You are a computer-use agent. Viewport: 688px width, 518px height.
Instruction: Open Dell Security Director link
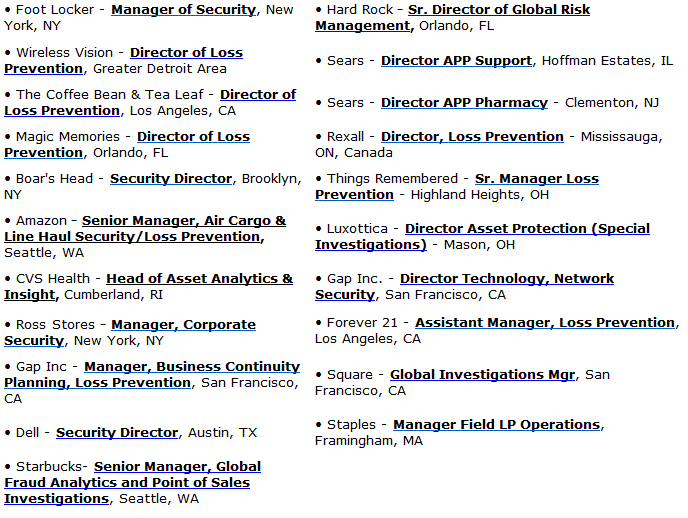coord(117,433)
